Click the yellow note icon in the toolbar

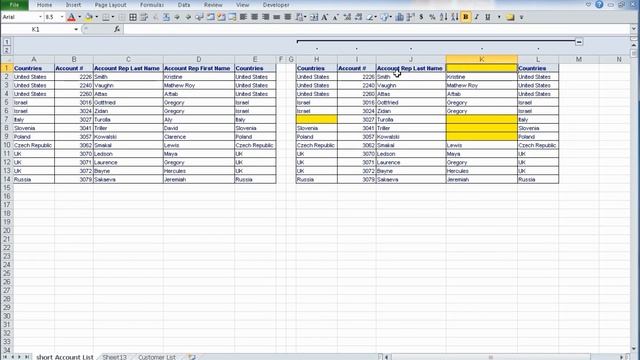pyautogui.click(x=510, y=17)
